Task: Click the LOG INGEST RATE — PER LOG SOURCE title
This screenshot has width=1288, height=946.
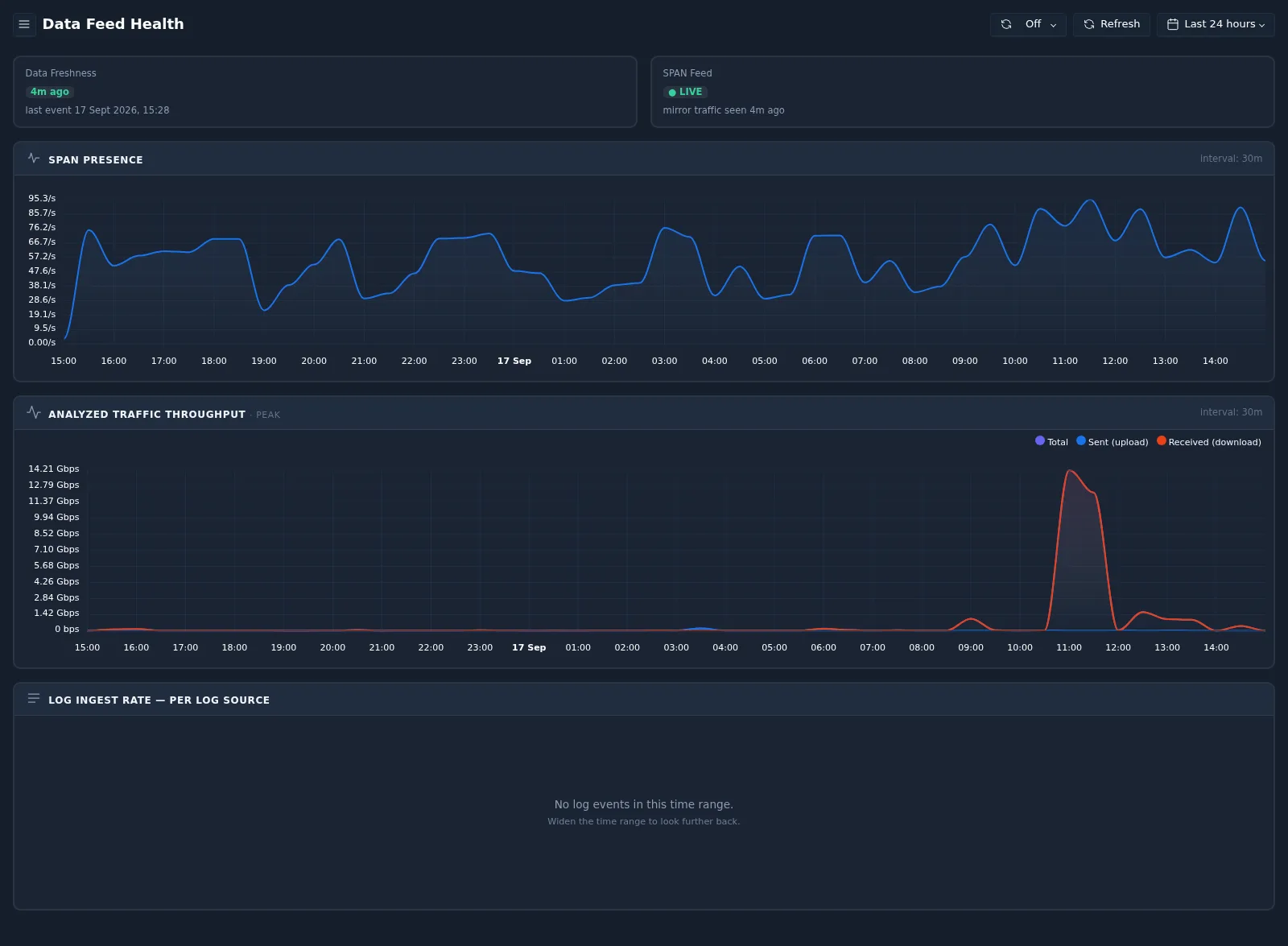Action: coord(159,700)
